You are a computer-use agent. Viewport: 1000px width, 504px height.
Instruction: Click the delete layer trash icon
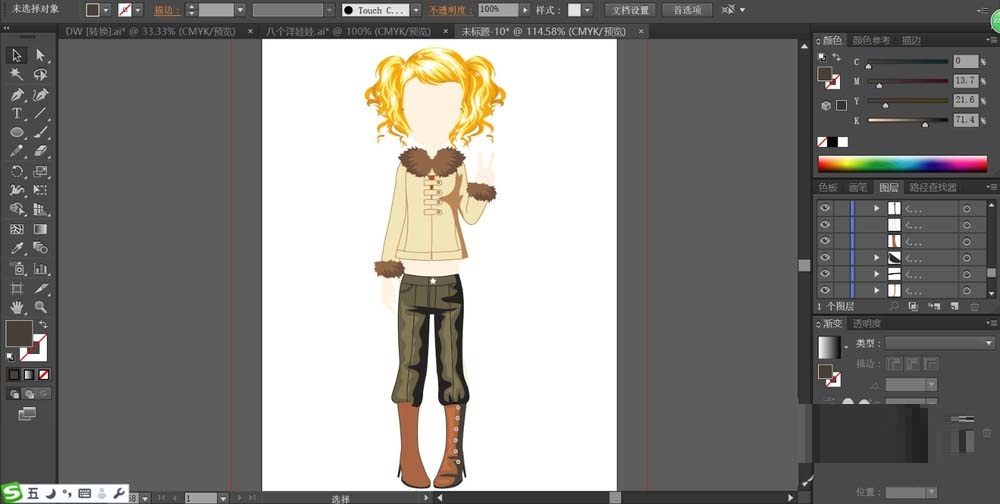click(x=973, y=306)
